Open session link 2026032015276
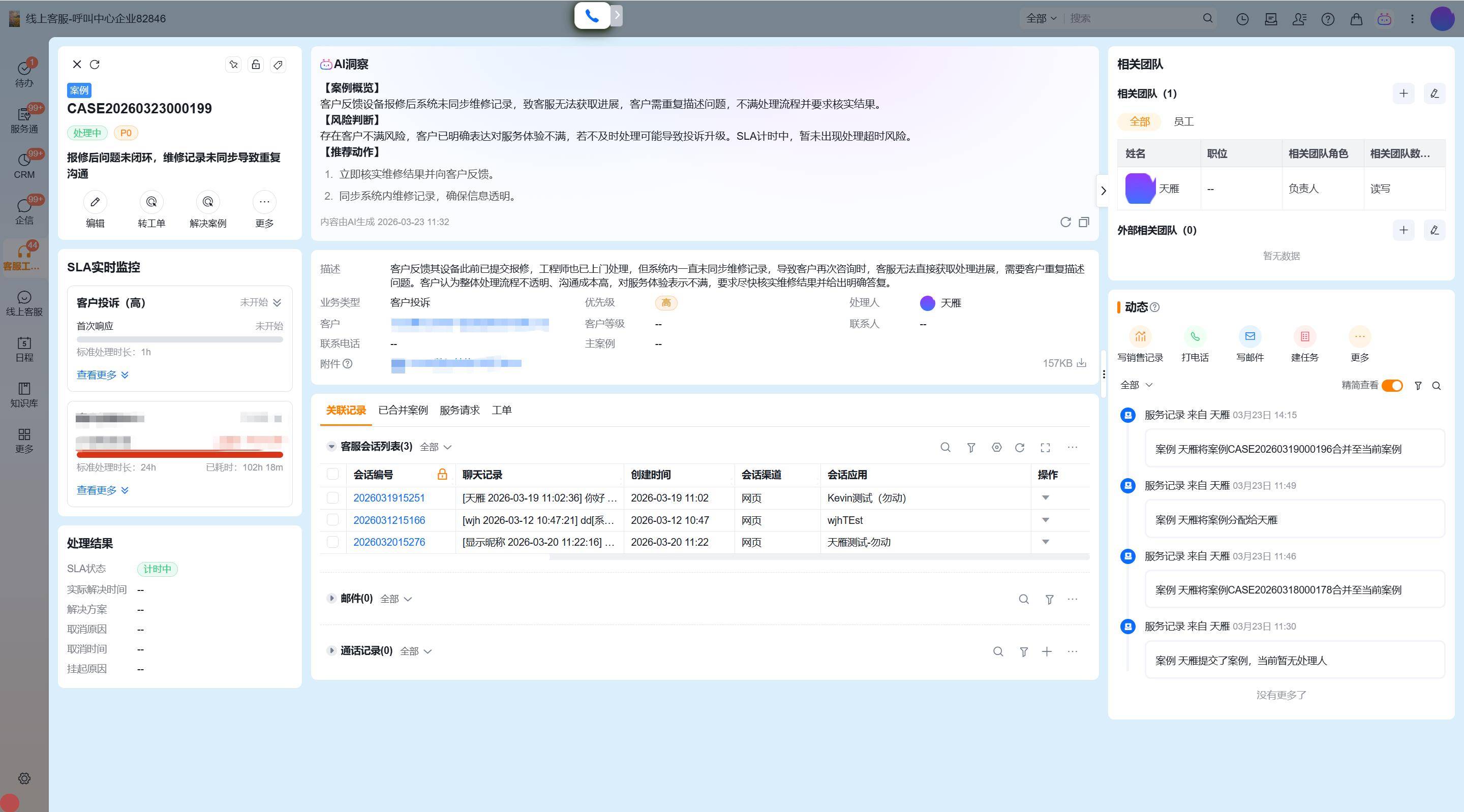Image resolution: width=1464 pixels, height=812 pixels. tap(389, 542)
